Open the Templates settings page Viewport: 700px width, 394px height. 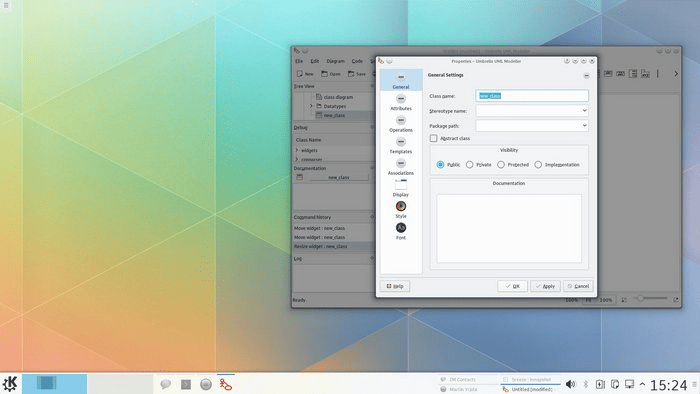[x=401, y=146]
